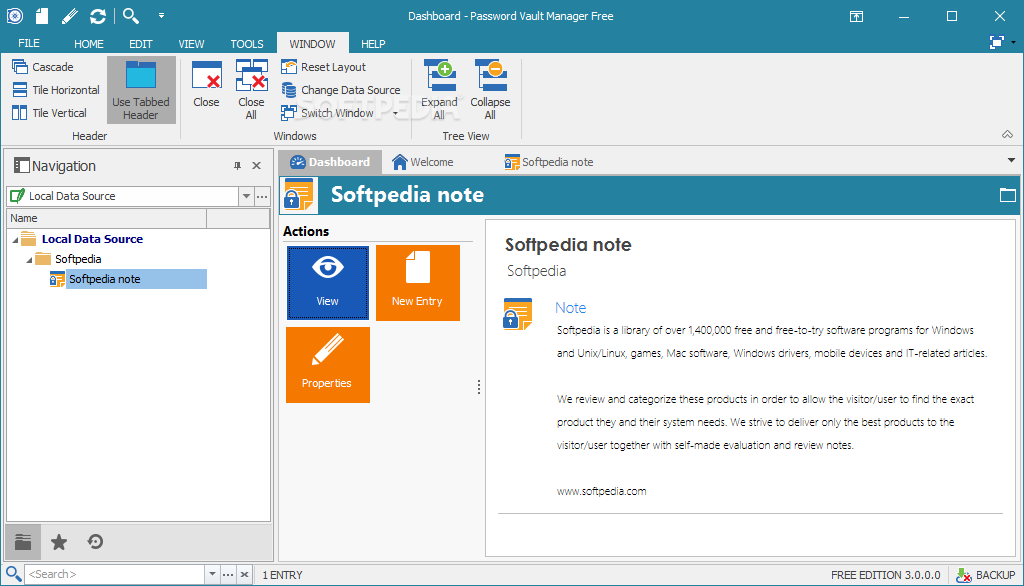Image resolution: width=1024 pixels, height=586 pixels.
Task: Open the recent history view icon
Action: [95, 542]
